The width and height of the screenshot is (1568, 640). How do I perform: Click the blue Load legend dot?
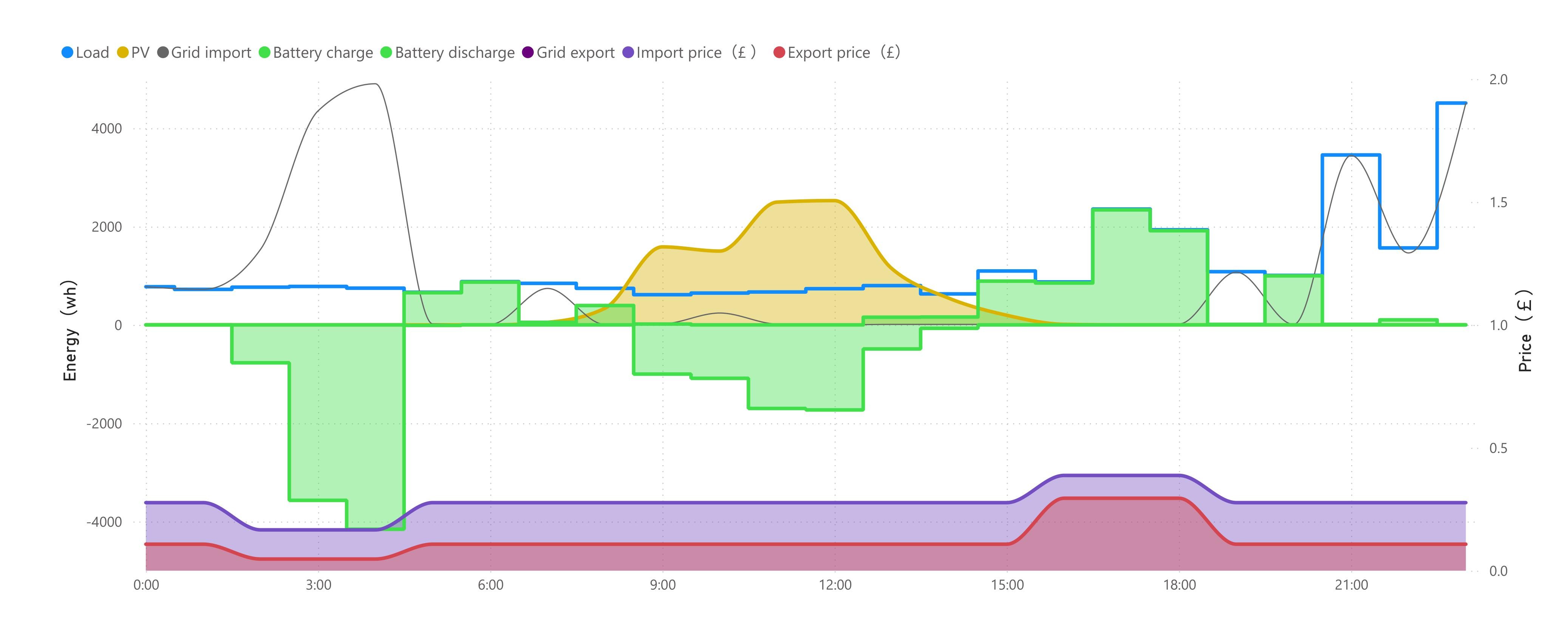pos(68,53)
